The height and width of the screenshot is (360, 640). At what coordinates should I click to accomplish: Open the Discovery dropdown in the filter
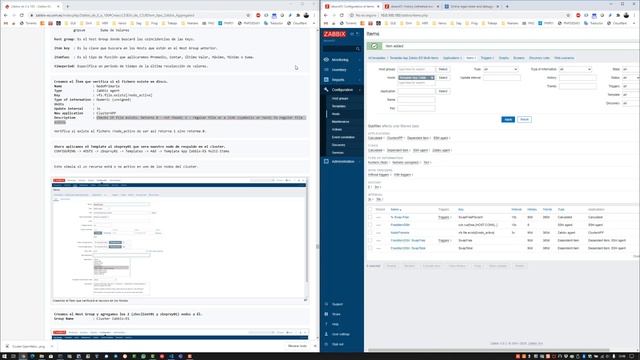(x=631, y=103)
